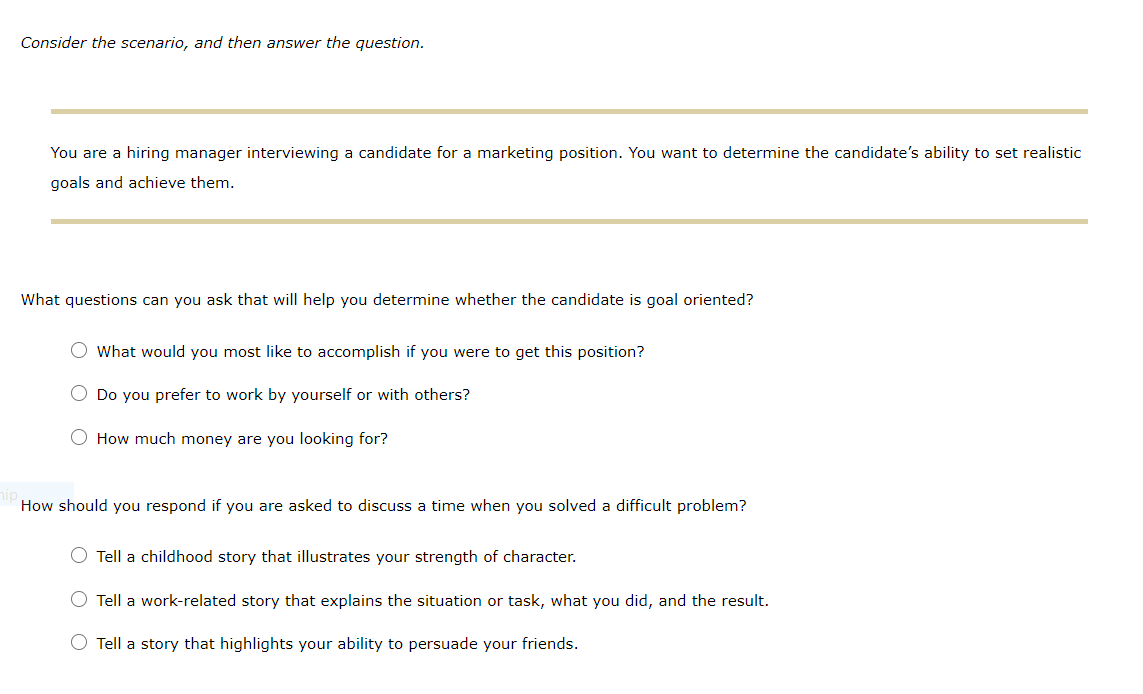
Task: Click the upper tan divider bar
Action: (568, 108)
